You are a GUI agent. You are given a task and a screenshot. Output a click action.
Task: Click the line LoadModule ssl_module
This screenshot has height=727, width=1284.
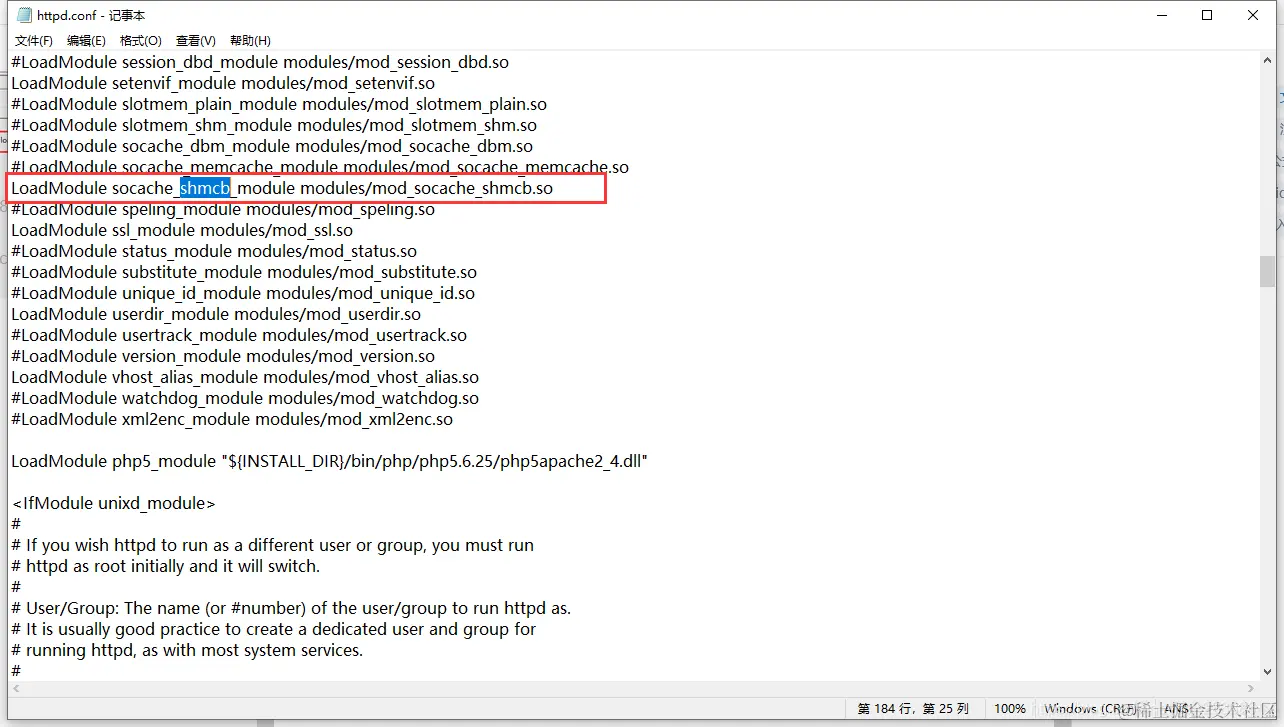click(x=182, y=230)
